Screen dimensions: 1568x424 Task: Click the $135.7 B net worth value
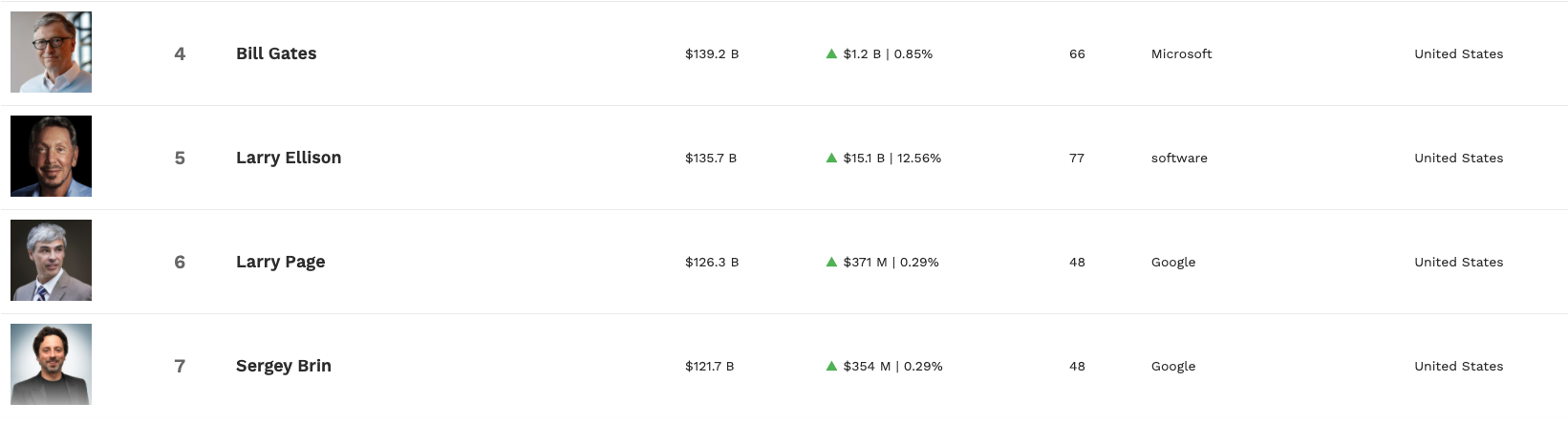click(711, 158)
